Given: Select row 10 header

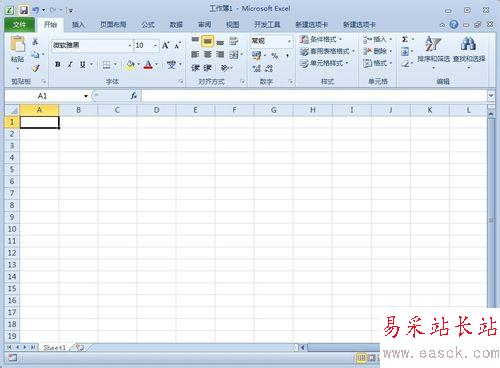Looking at the screenshot, I should 12,229.
